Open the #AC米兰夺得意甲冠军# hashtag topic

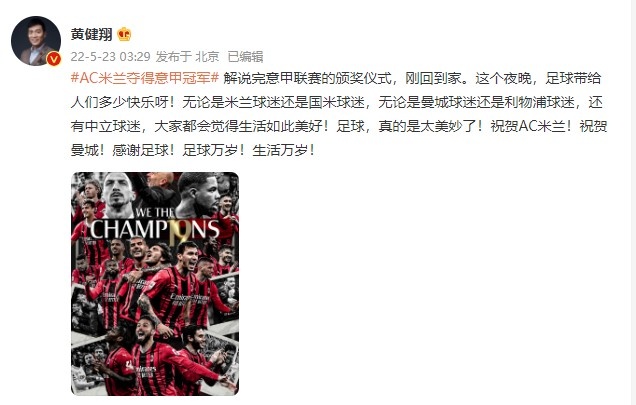point(145,78)
